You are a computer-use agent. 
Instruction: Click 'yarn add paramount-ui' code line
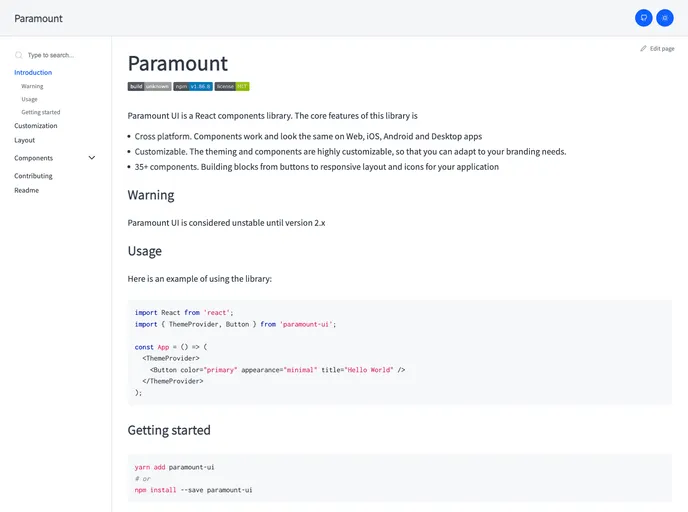click(x=175, y=467)
